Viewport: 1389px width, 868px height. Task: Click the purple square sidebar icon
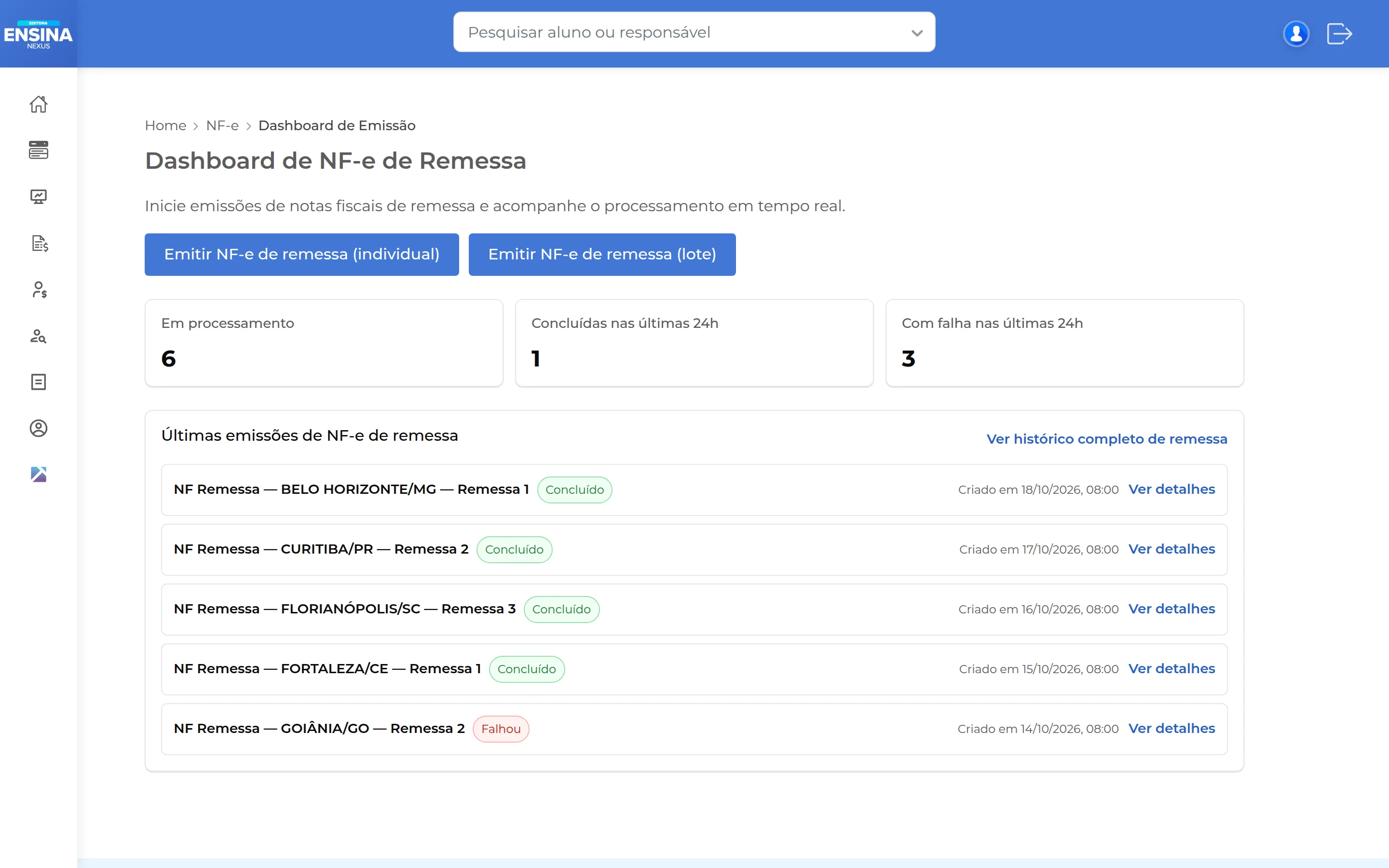(39, 474)
